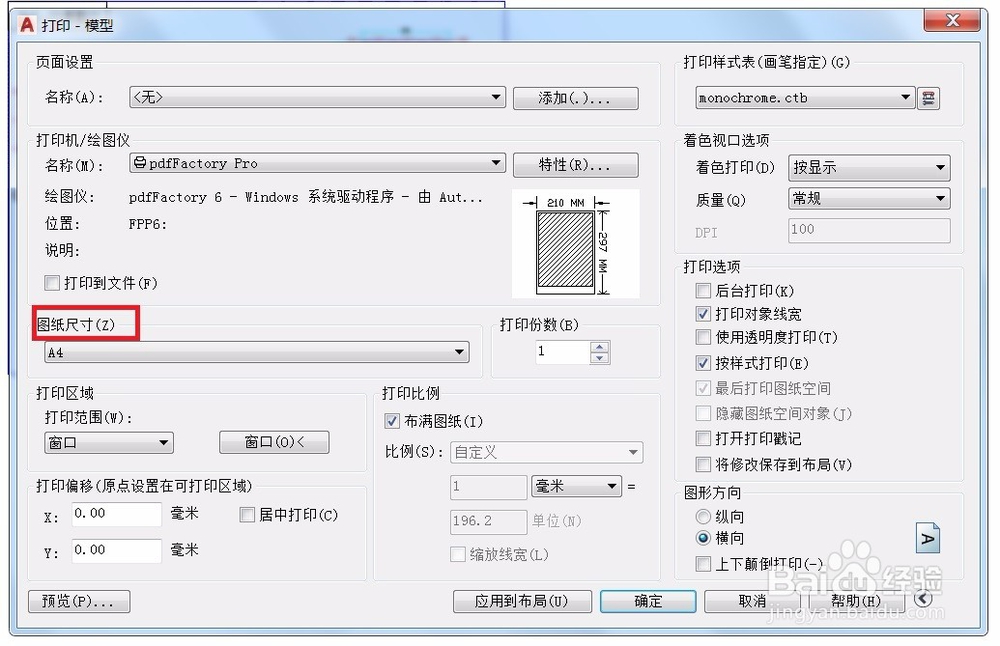The height and width of the screenshot is (646, 1000).
Task: Collapse the dialog with the round arrow button
Action: (x=923, y=599)
